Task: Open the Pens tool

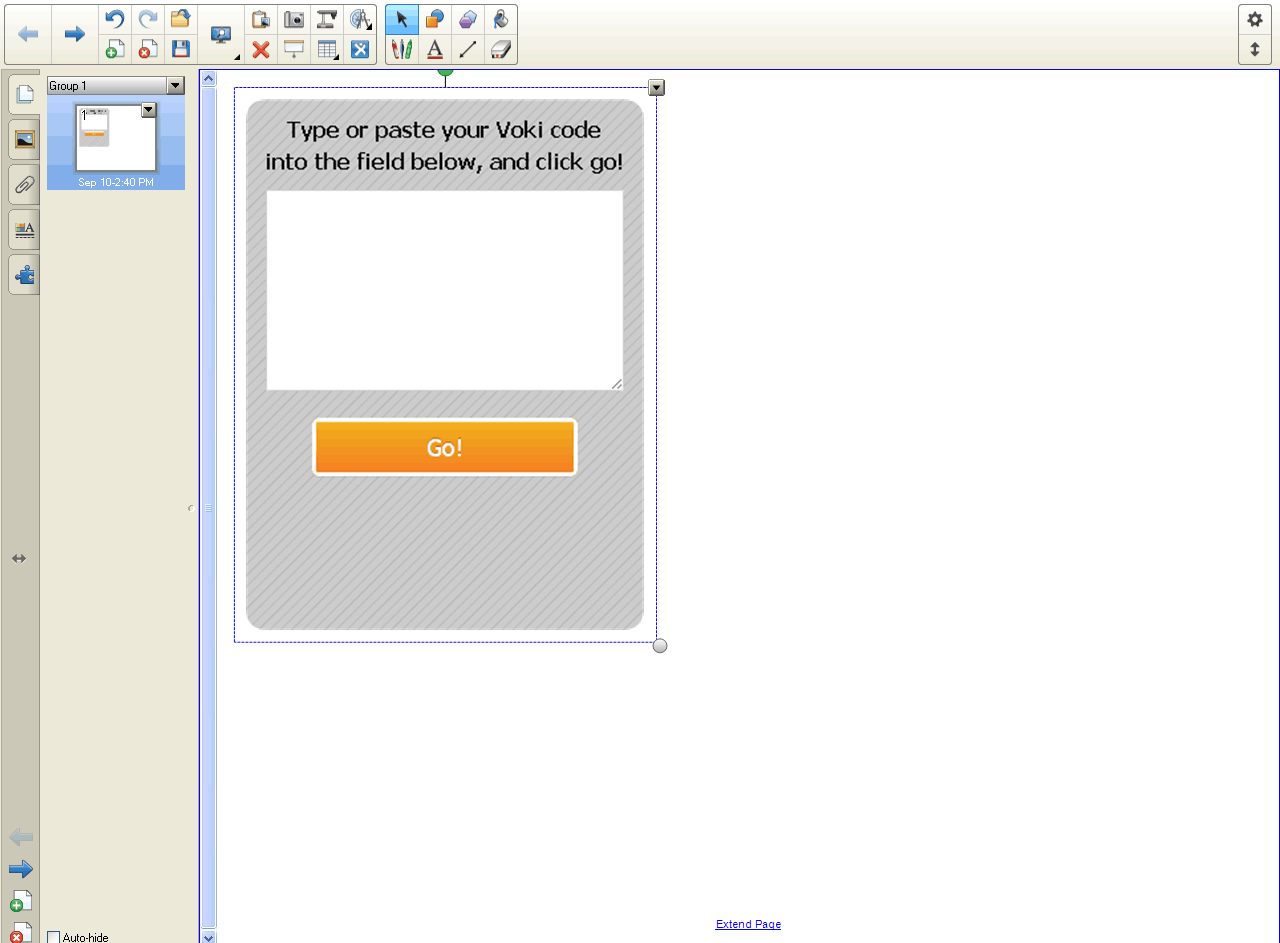Action: tap(401, 48)
